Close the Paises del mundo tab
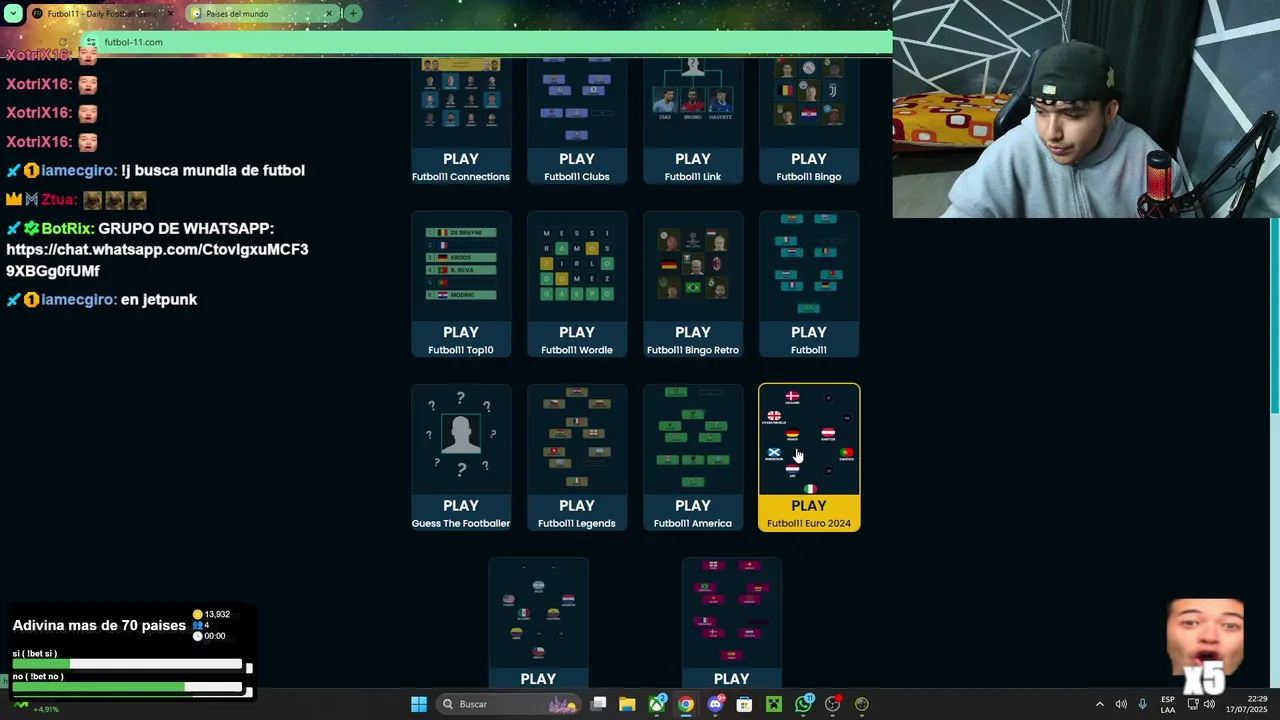 pos(329,14)
